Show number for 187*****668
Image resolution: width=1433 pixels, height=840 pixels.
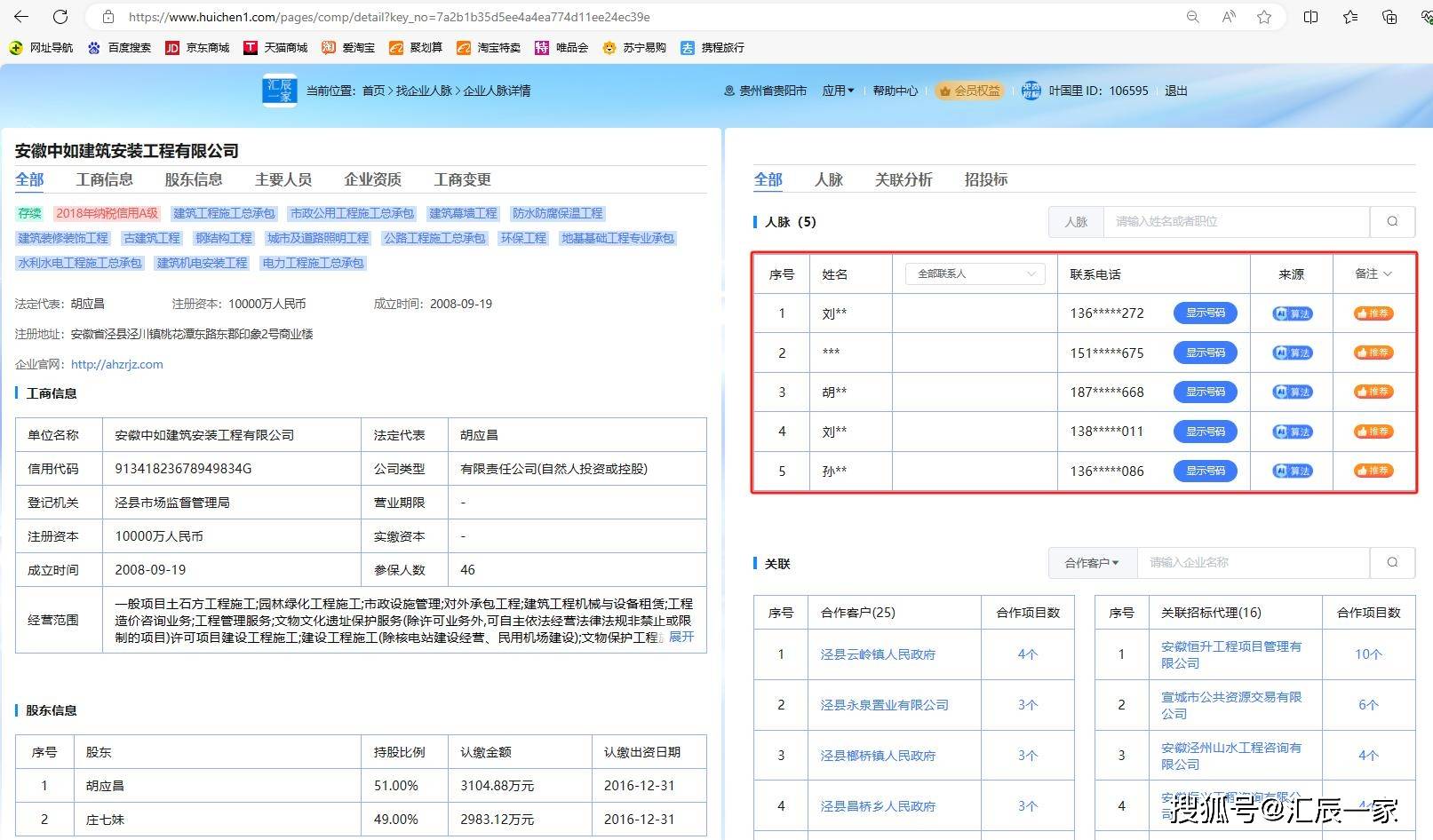1206,392
